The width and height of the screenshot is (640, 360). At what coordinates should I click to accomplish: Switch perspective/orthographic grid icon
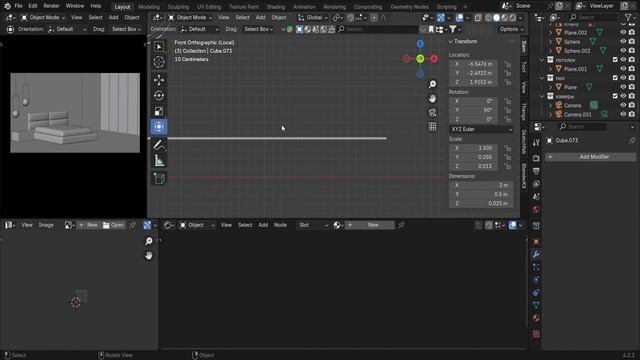tap(432, 127)
